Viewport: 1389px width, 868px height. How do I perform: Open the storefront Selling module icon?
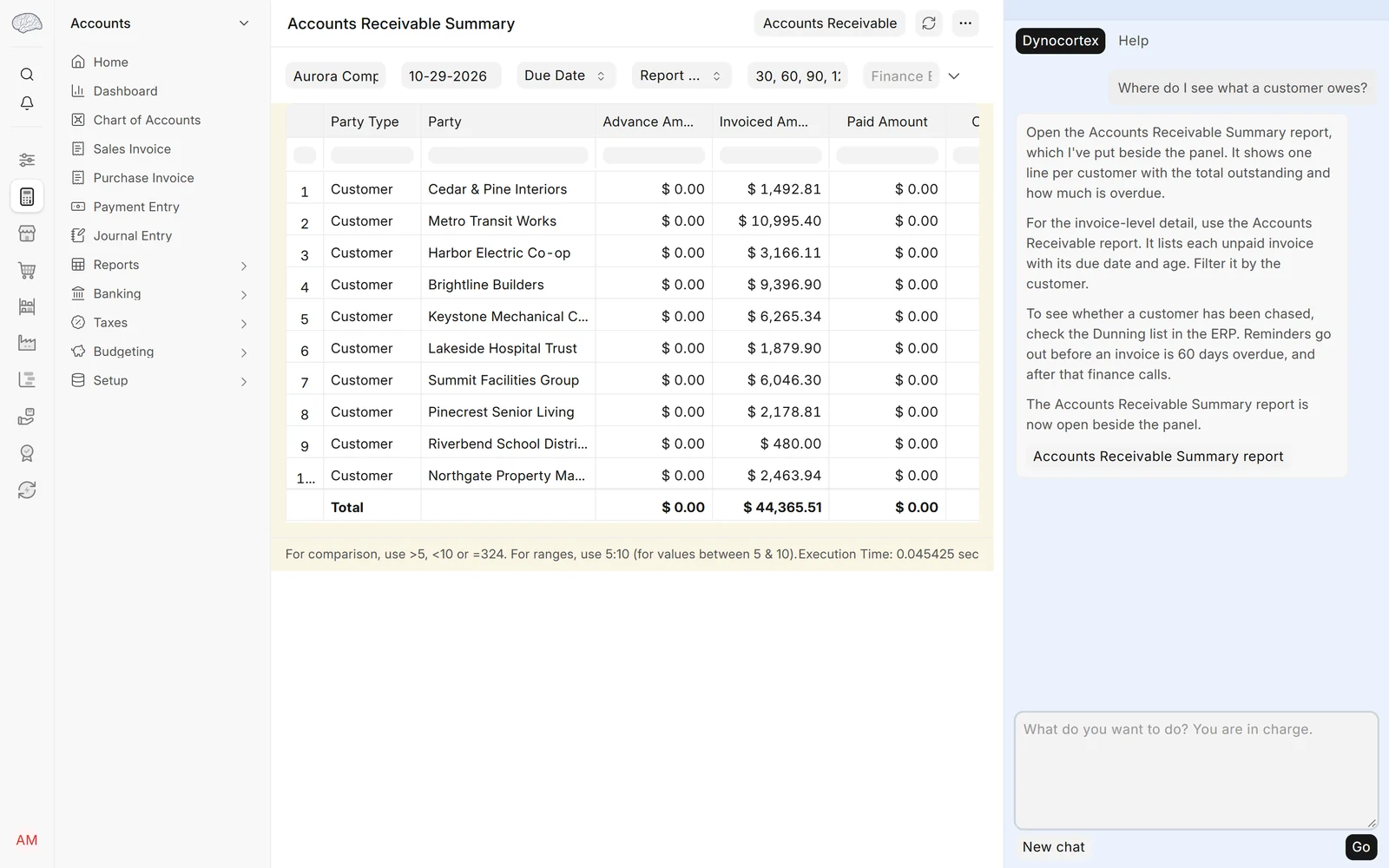coord(27,233)
